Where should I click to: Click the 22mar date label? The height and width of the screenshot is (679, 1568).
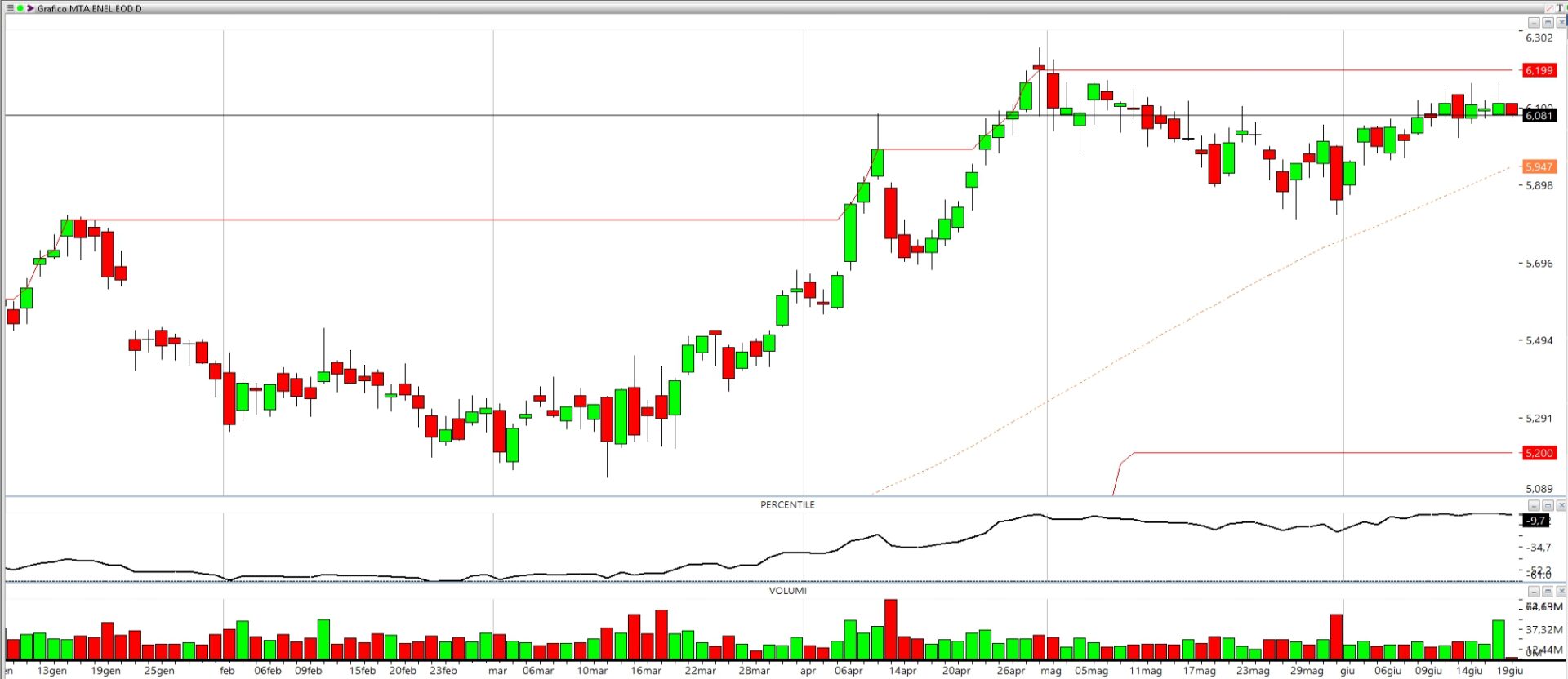[700, 671]
